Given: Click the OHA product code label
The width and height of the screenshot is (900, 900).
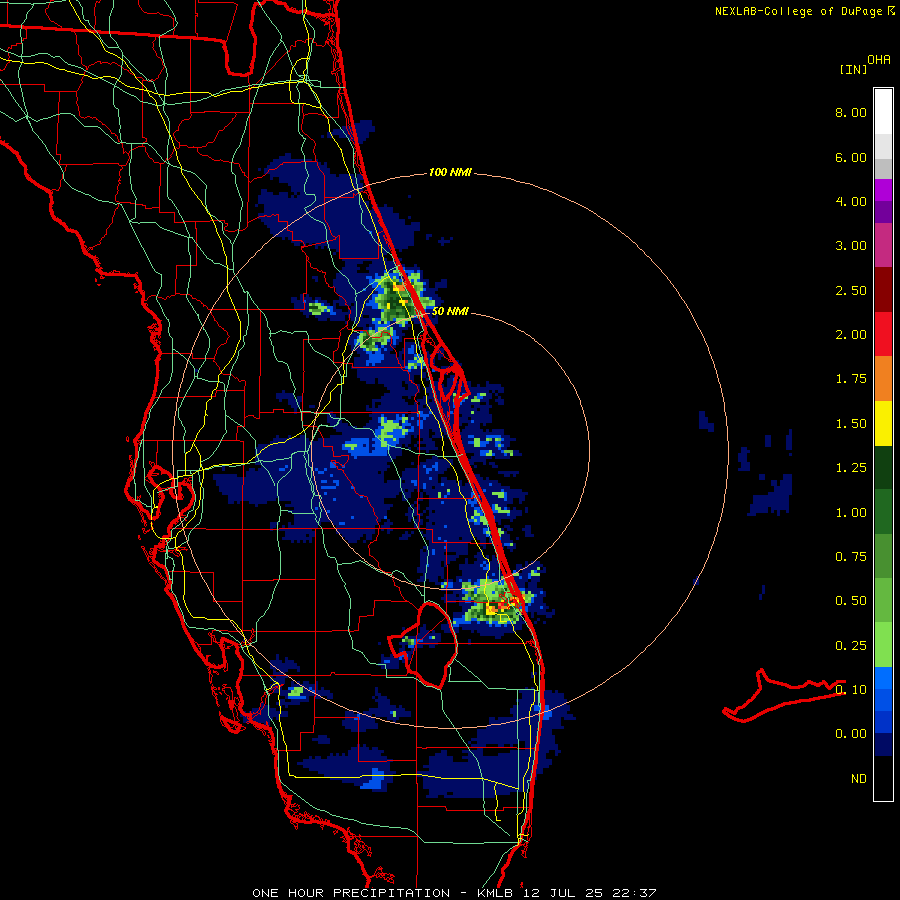Looking at the screenshot, I should coord(879,60).
